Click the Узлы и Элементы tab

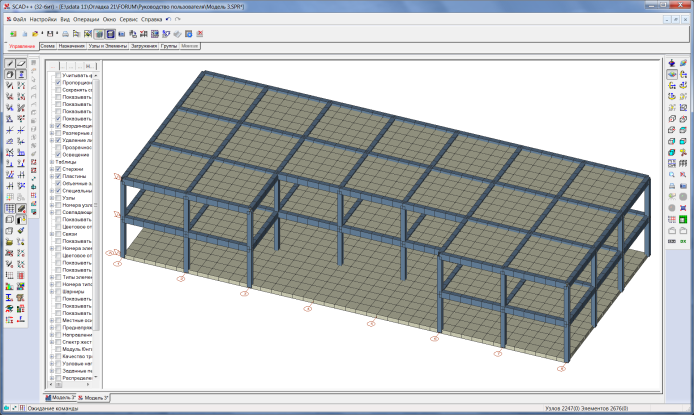click(105, 46)
